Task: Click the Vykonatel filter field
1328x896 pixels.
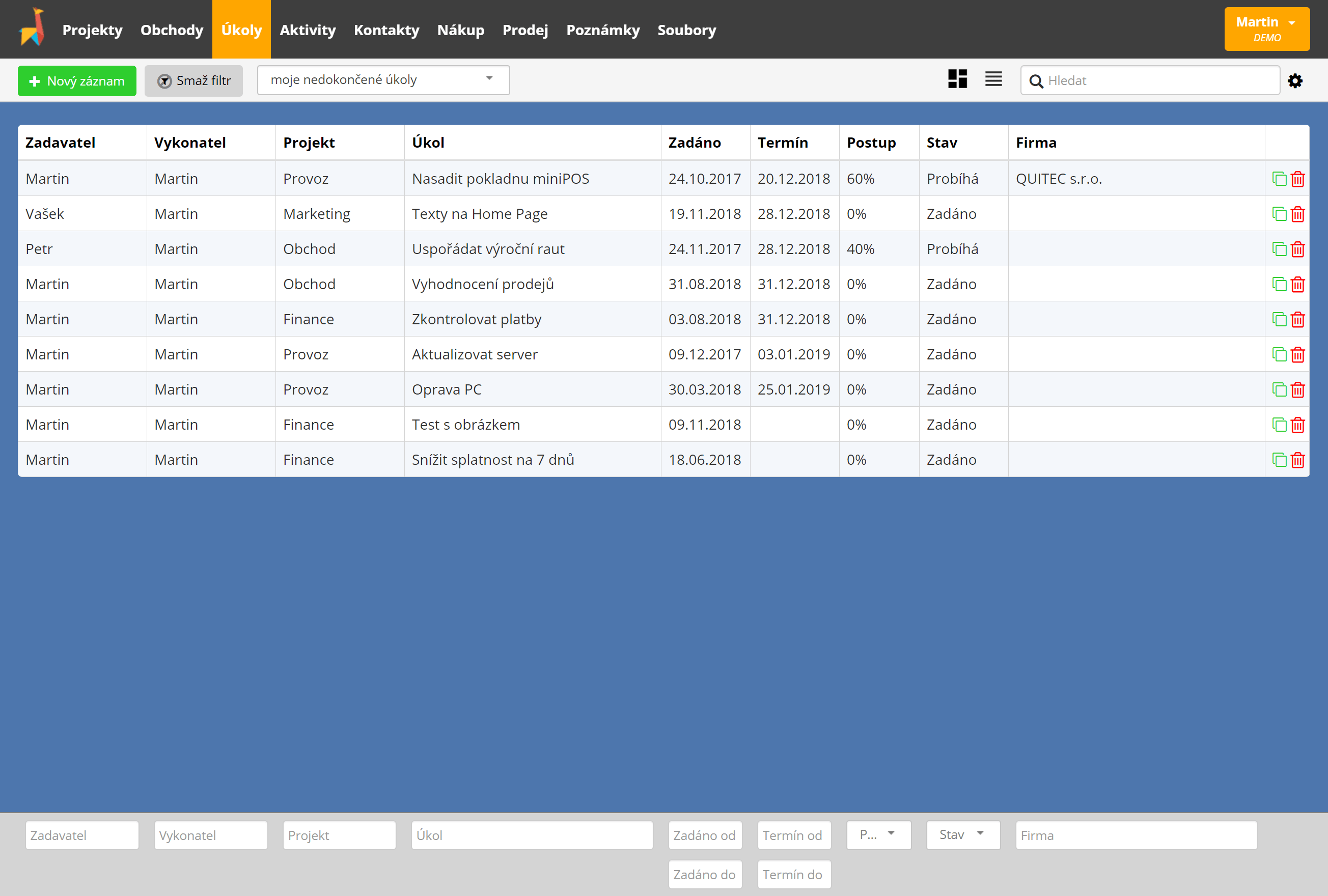Action: pos(211,835)
